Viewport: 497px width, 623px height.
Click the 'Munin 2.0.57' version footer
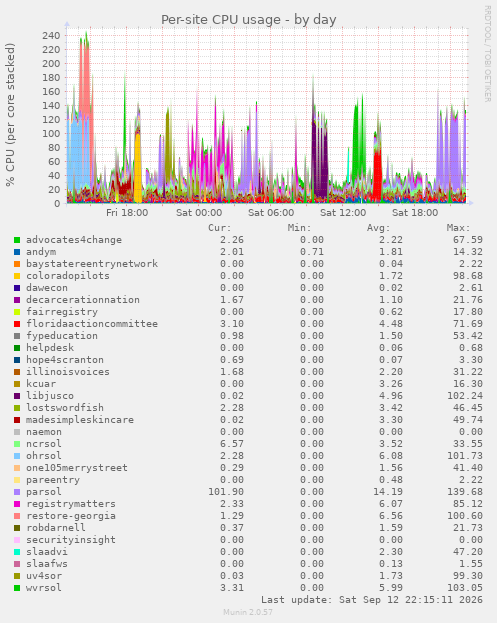coord(248,612)
